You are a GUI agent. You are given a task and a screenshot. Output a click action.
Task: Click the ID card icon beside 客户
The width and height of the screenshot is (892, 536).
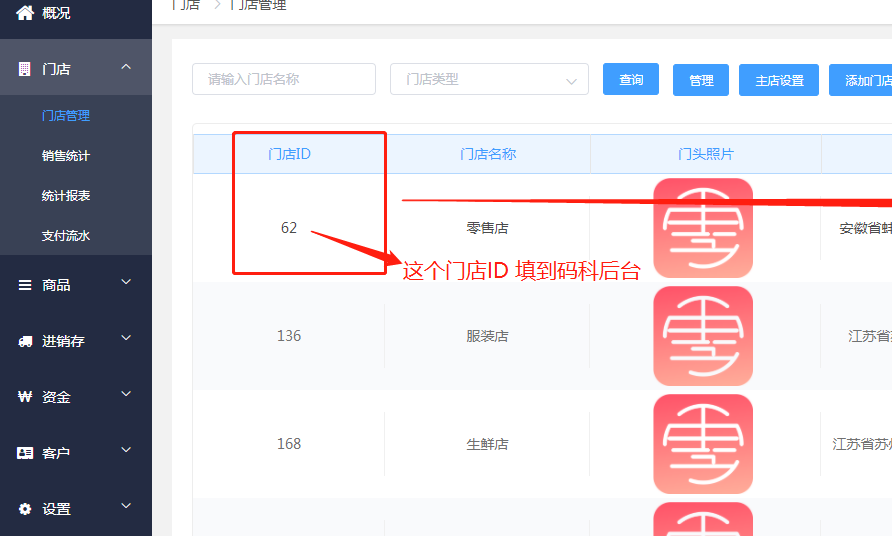click(25, 453)
